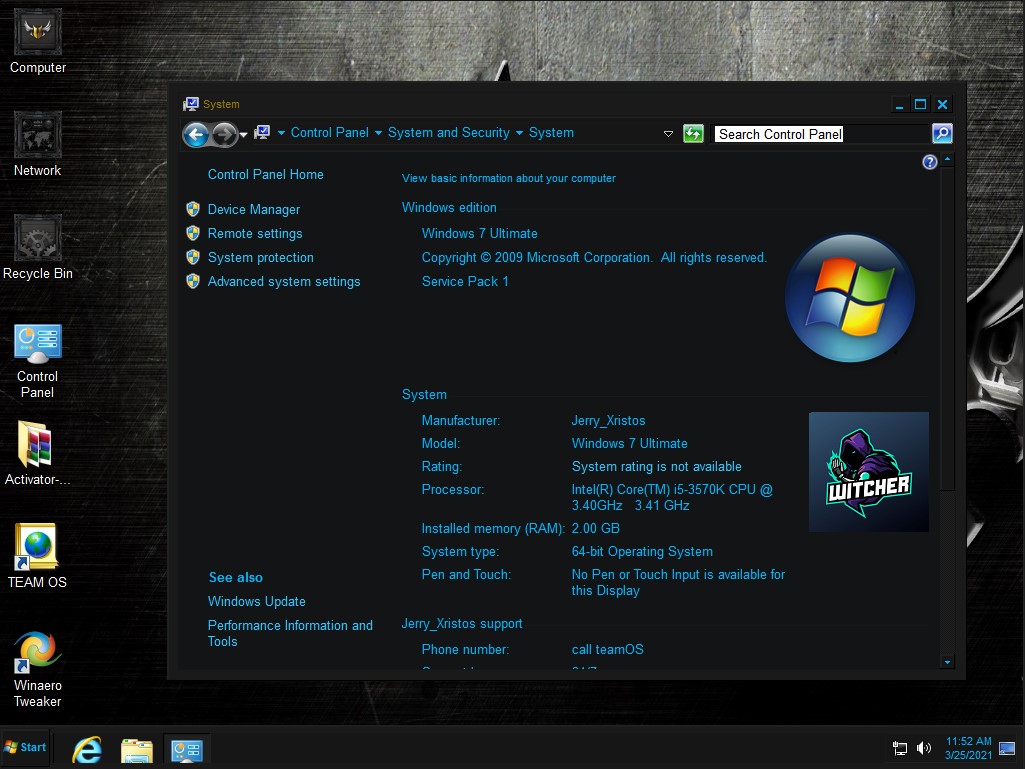The image size is (1025, 769).
Task: Click the Control Panel breadcrumb
Action: (x=329, y=133)
